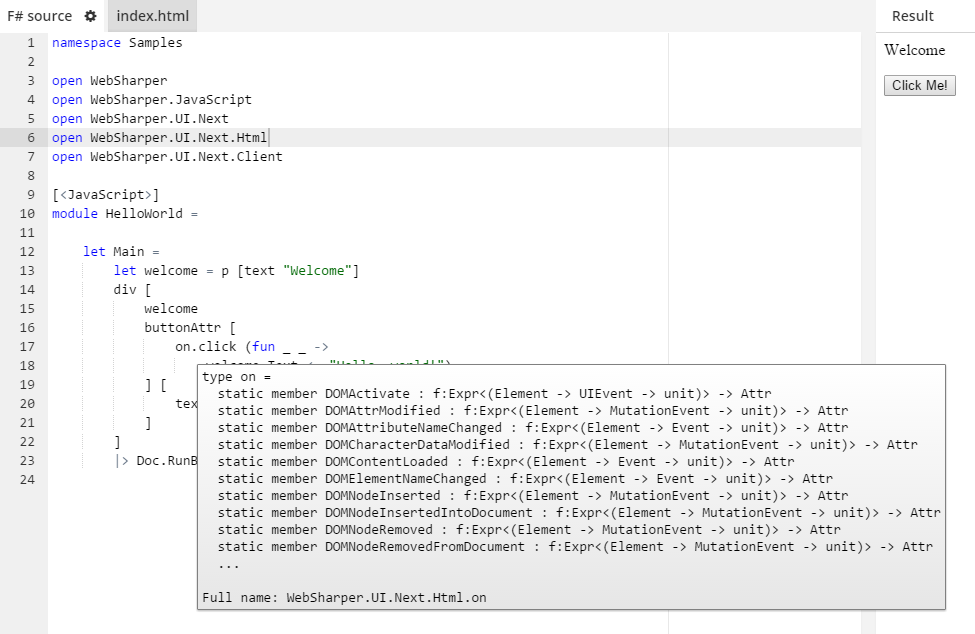Click 'open WebSharper.UI.Next.Client' line

coord(167,157)
